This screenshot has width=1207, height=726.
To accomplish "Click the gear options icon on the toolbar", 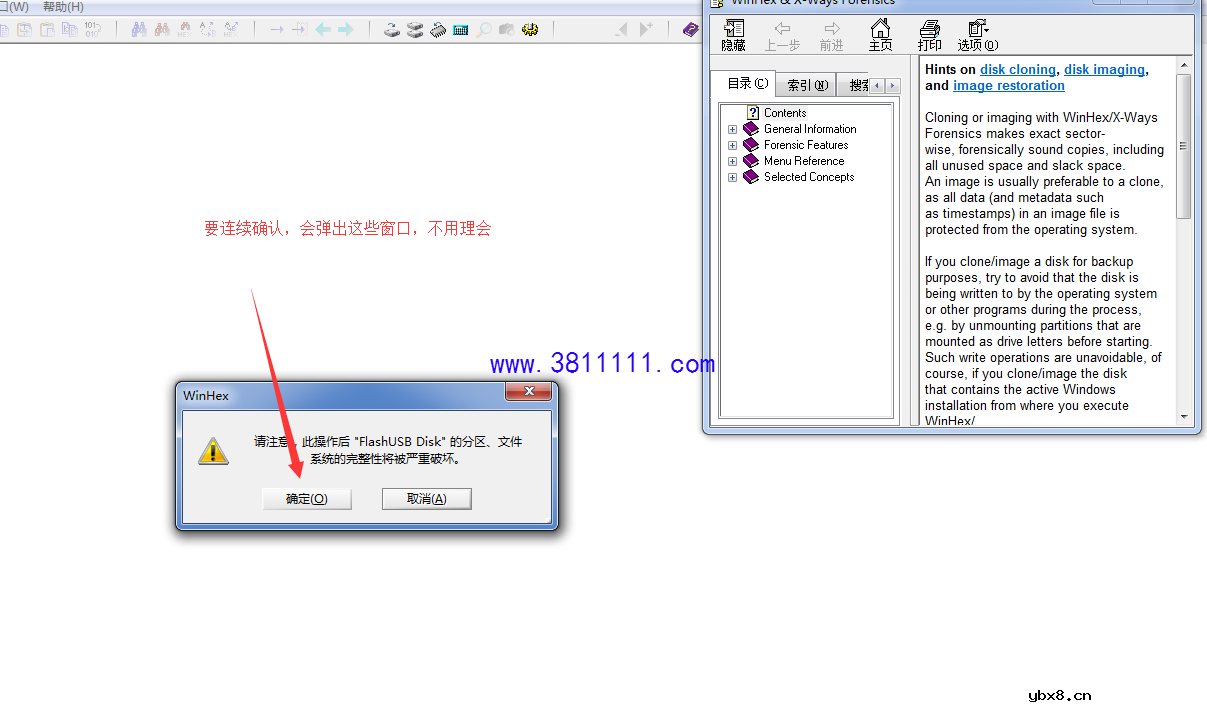I will (530, 29).
